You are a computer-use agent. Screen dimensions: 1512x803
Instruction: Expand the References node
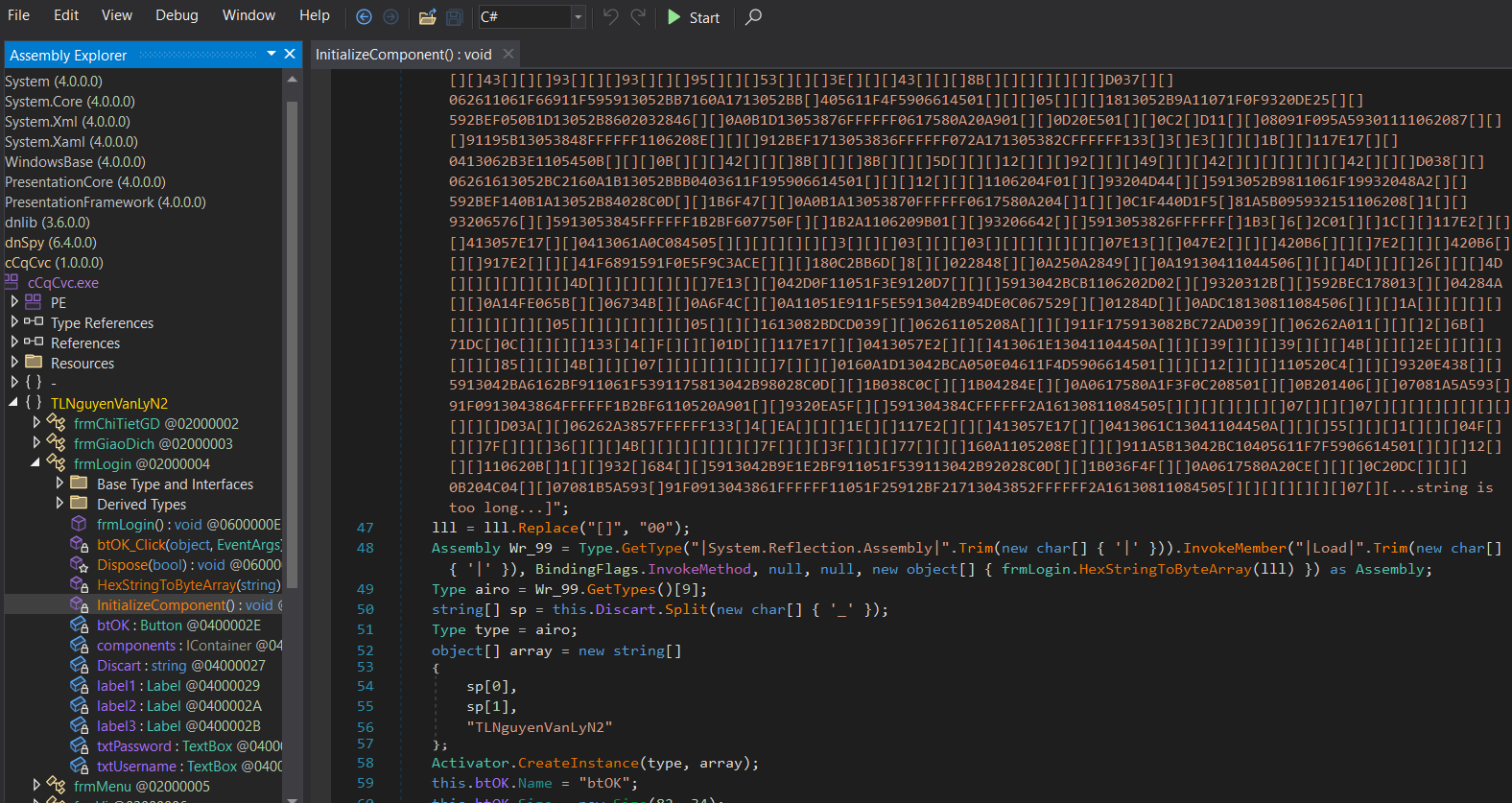14,342
